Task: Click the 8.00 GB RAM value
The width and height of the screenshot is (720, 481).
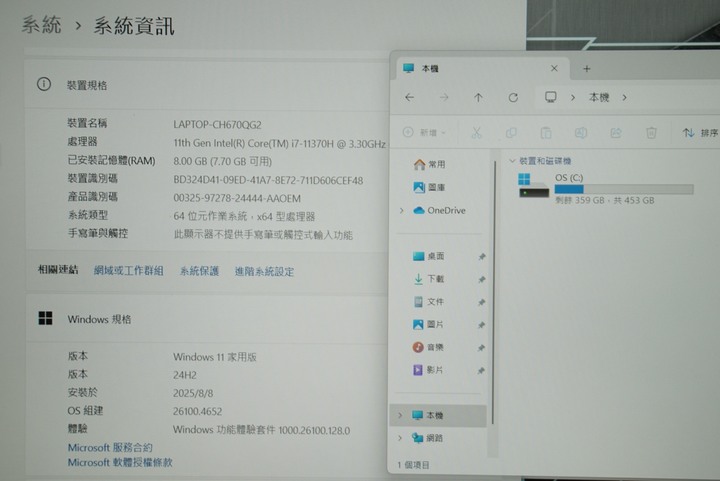Action: click(x=222, y=162)
